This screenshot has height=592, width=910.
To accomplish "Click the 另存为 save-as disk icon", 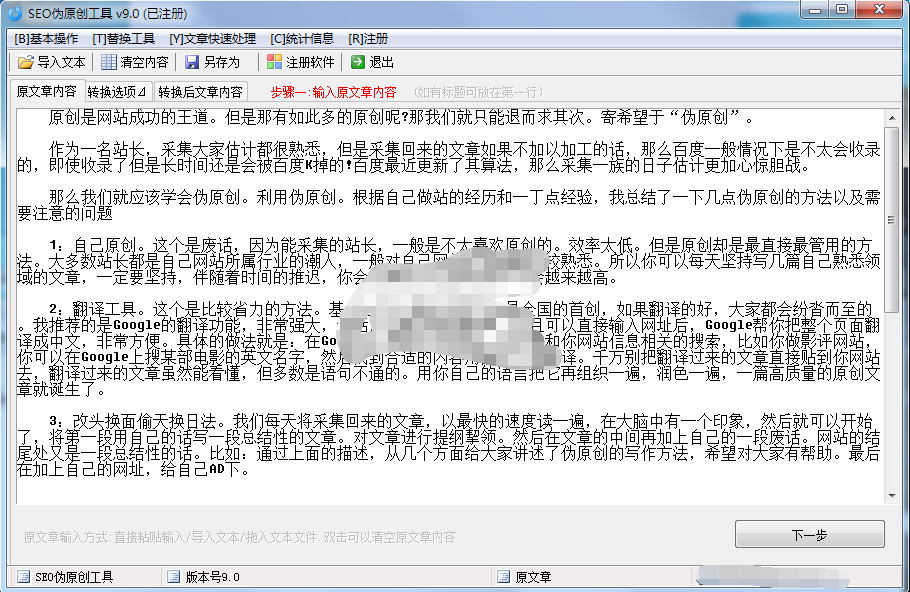I will (x=192, y=62).
